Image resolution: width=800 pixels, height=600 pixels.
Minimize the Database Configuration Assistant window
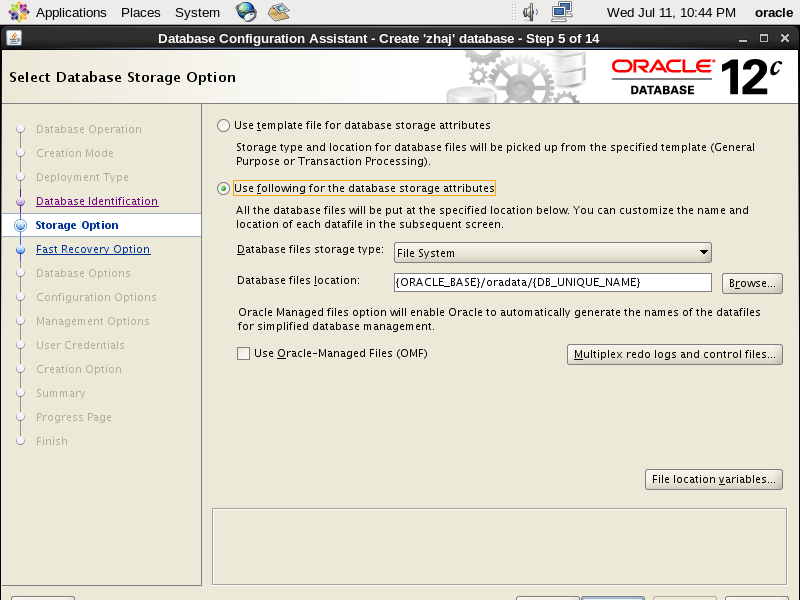(743, 39)
